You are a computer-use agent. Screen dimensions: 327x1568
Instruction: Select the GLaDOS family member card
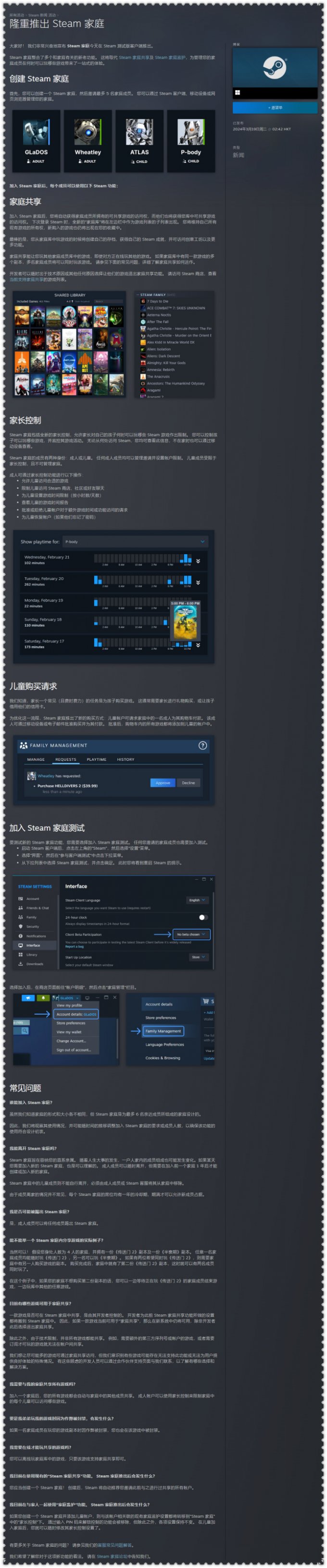(36, 141)
